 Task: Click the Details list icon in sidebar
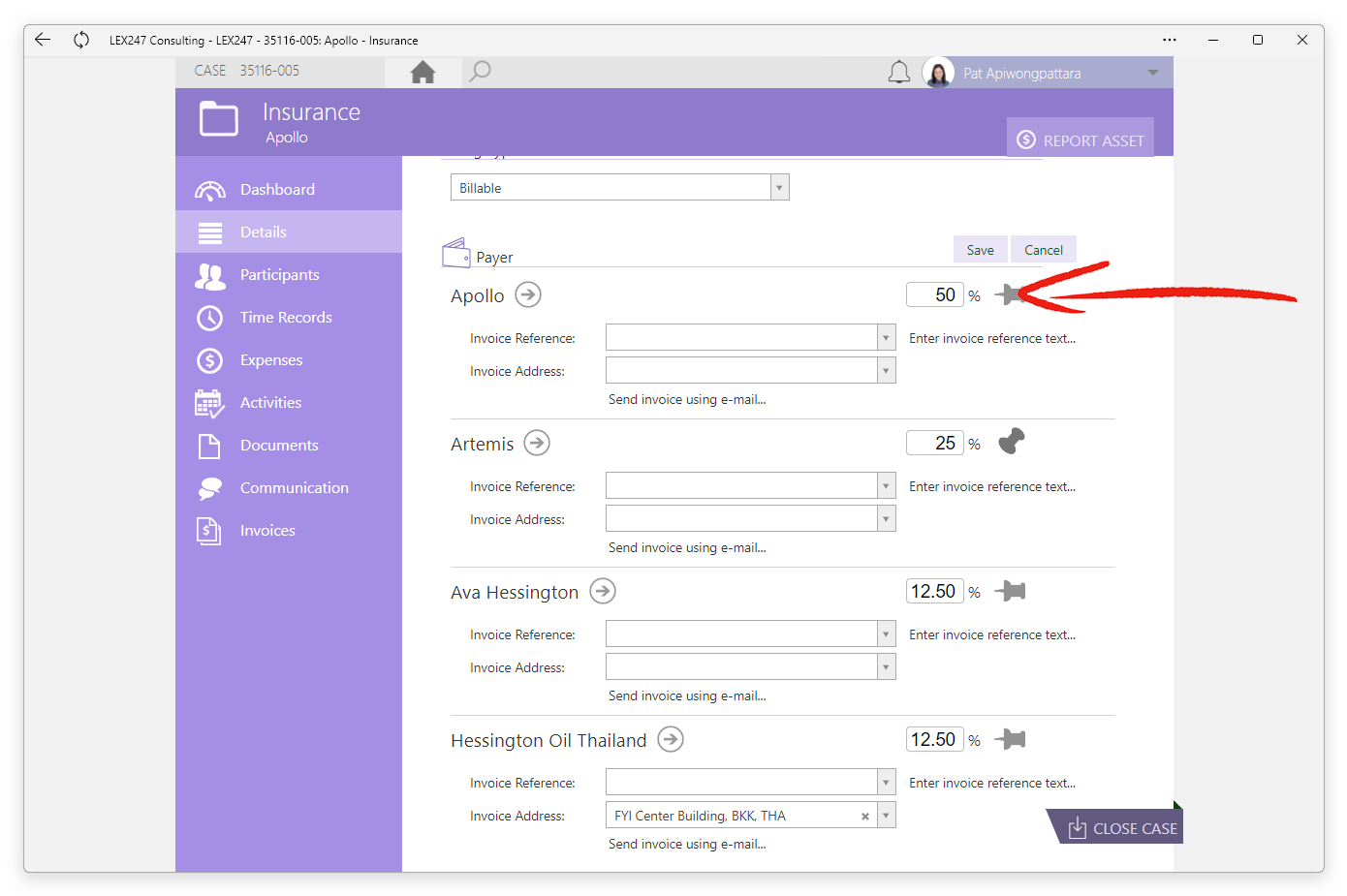click(210, 232)
